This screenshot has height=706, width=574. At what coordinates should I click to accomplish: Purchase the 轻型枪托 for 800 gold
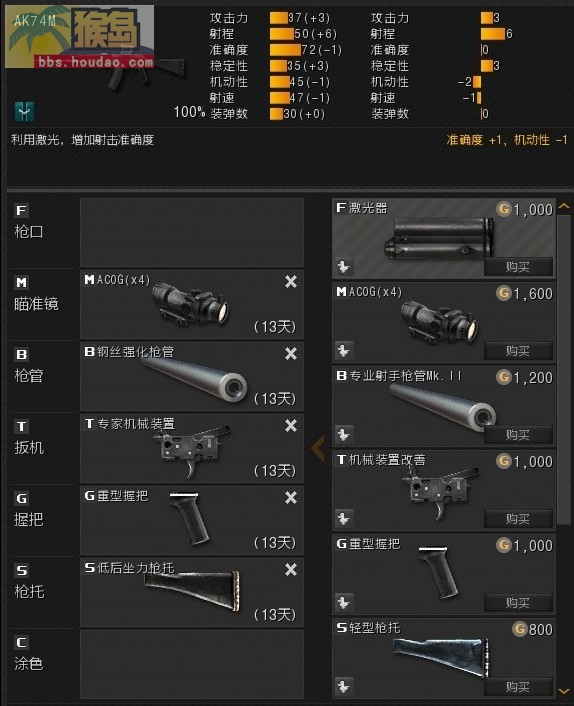[x=518, y=687]
